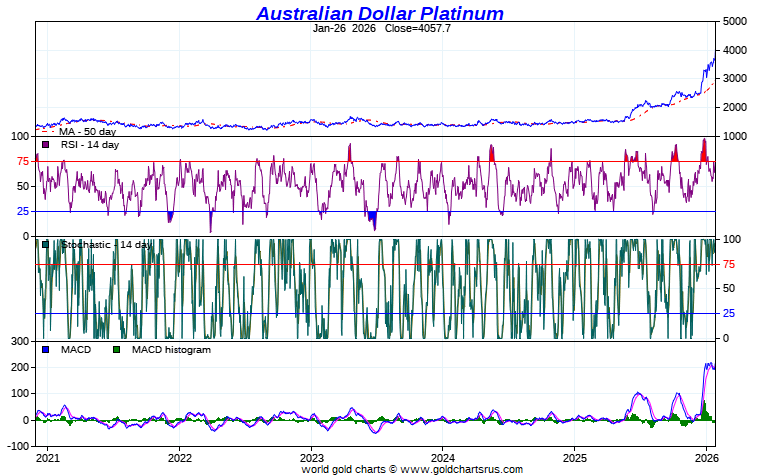Click the -100 MACD axis label
760x475 pixels.
tap(18, 446)
